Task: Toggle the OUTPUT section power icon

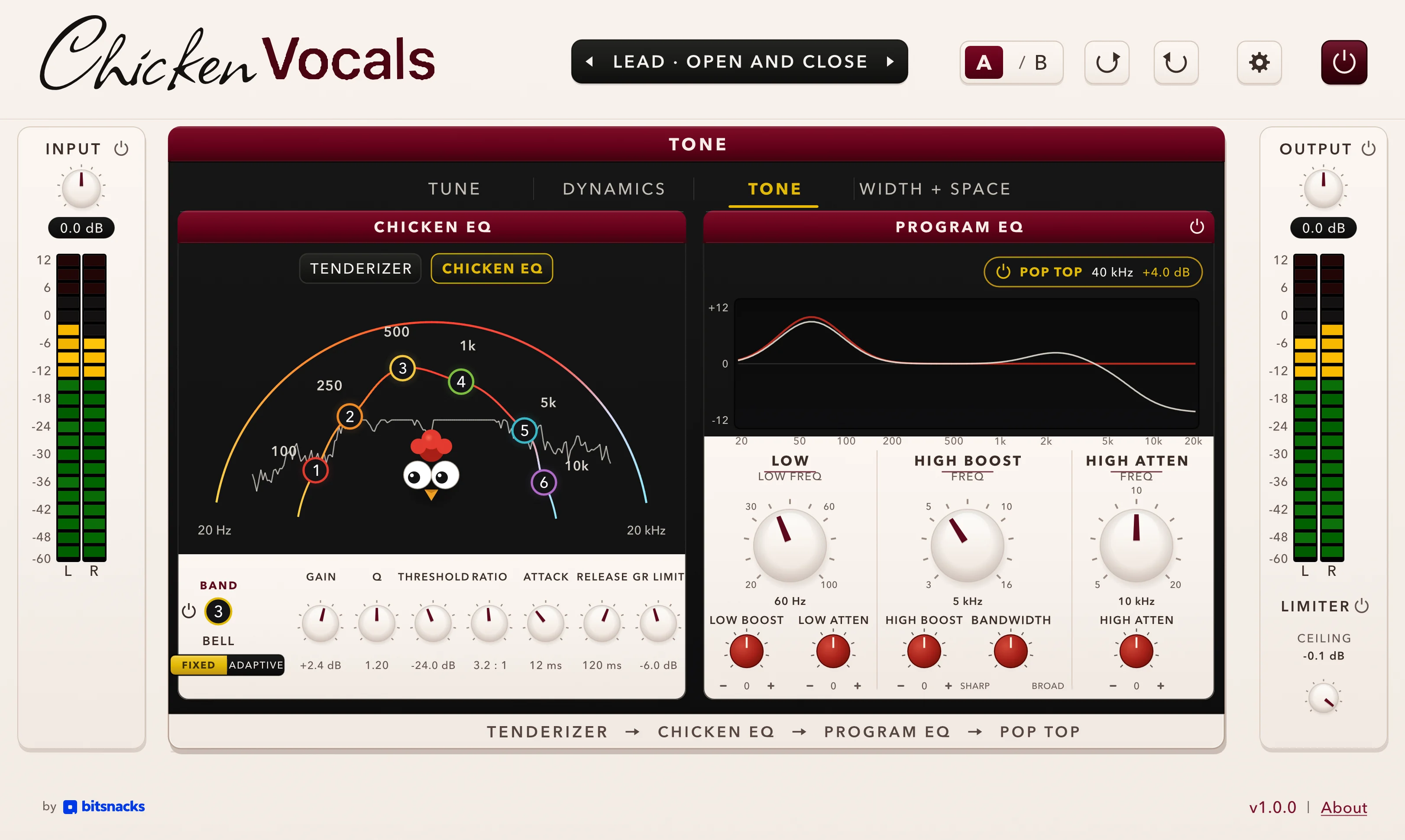Action: click(1368, 149)
